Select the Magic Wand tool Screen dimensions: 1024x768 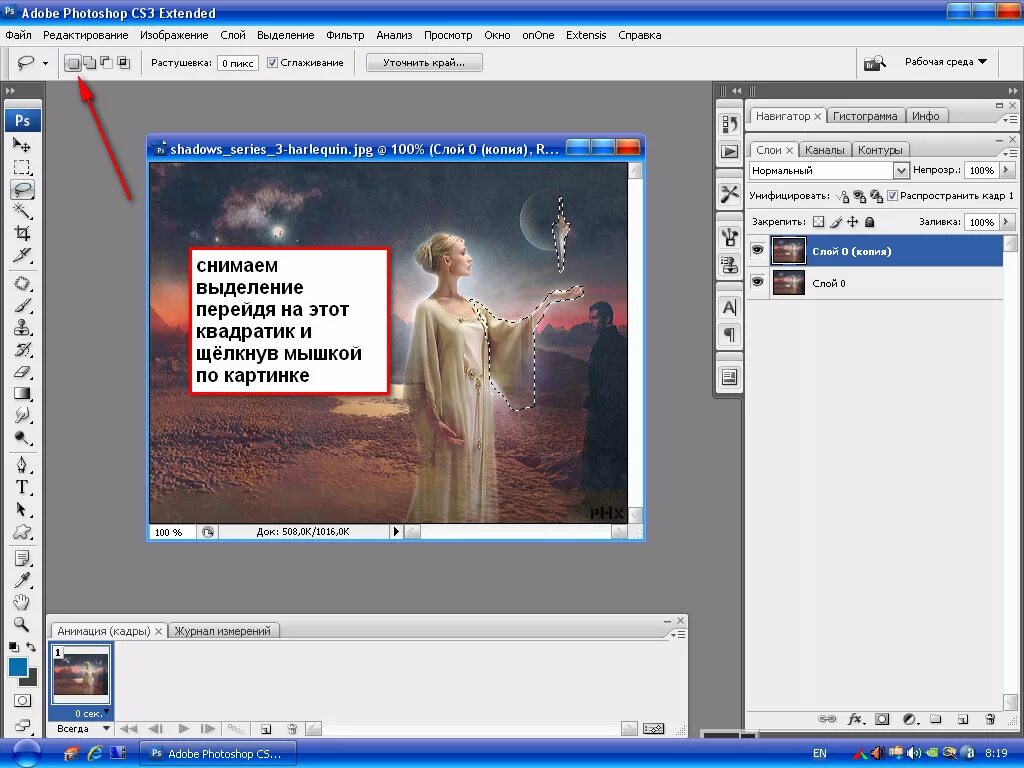point(22,211)
